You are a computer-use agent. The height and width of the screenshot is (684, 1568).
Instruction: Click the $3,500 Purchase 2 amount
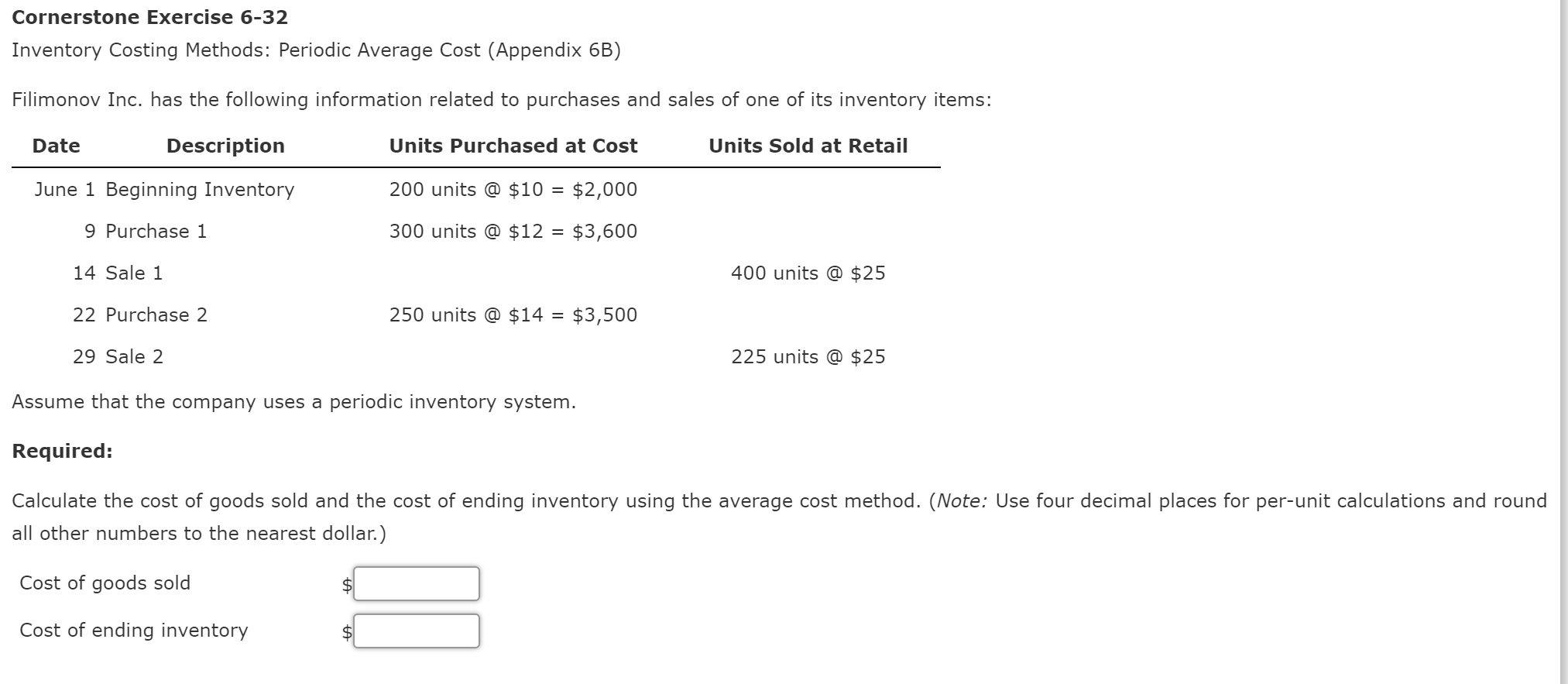tap(606, 315)
